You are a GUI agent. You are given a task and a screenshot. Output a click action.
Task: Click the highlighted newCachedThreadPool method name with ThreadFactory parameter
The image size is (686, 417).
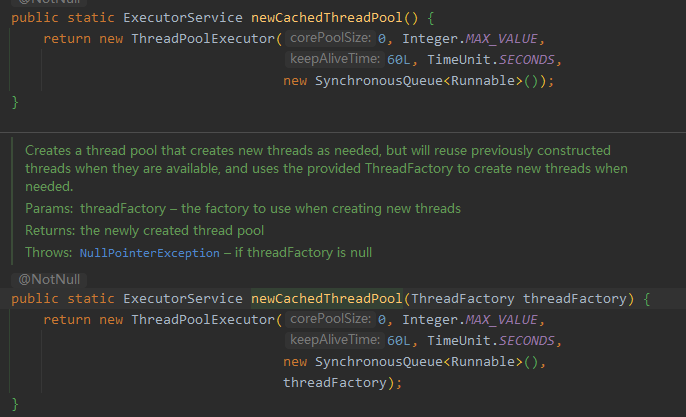[326, 298]
